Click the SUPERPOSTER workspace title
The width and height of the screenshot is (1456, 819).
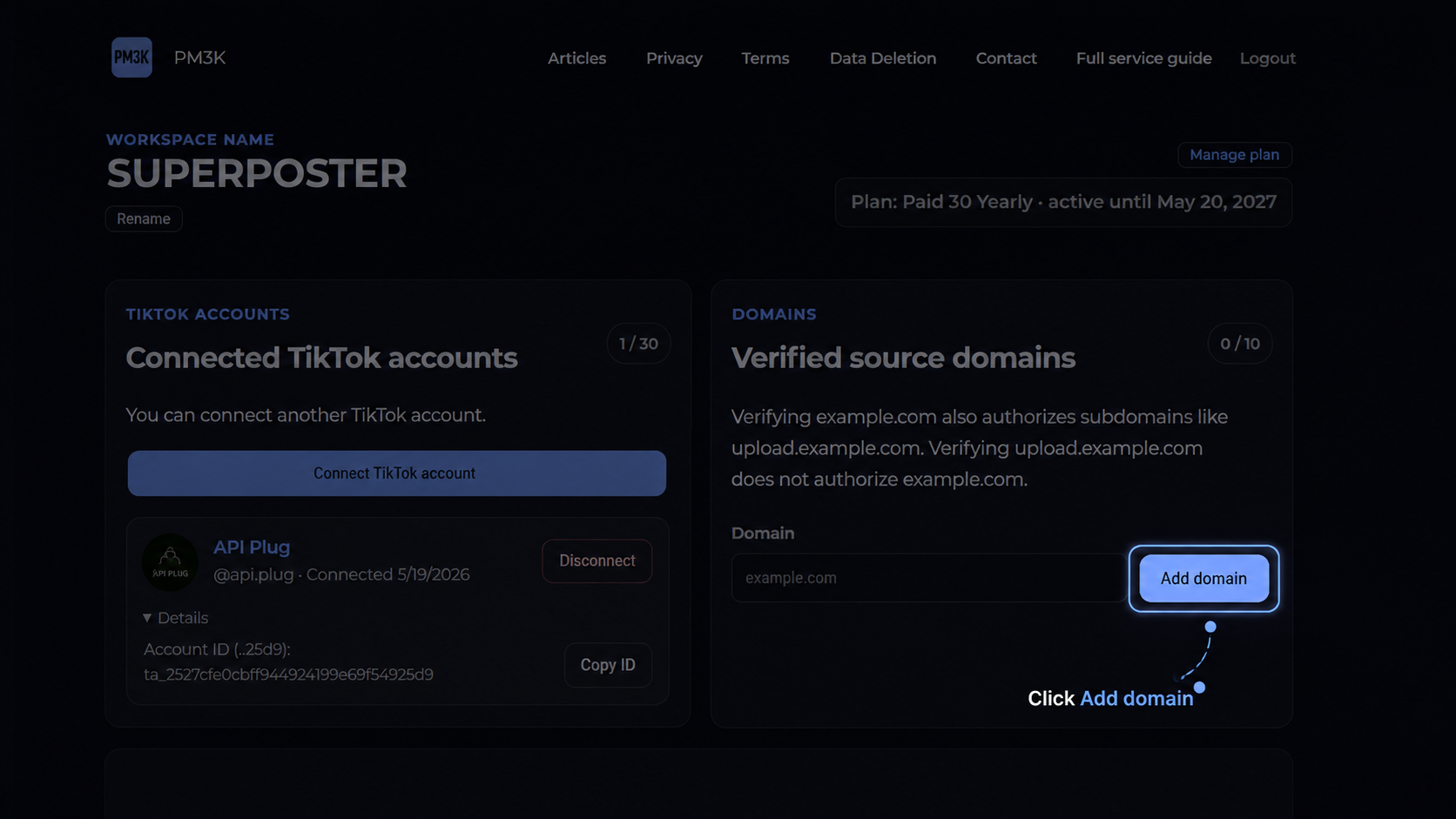tap(257, 174)
